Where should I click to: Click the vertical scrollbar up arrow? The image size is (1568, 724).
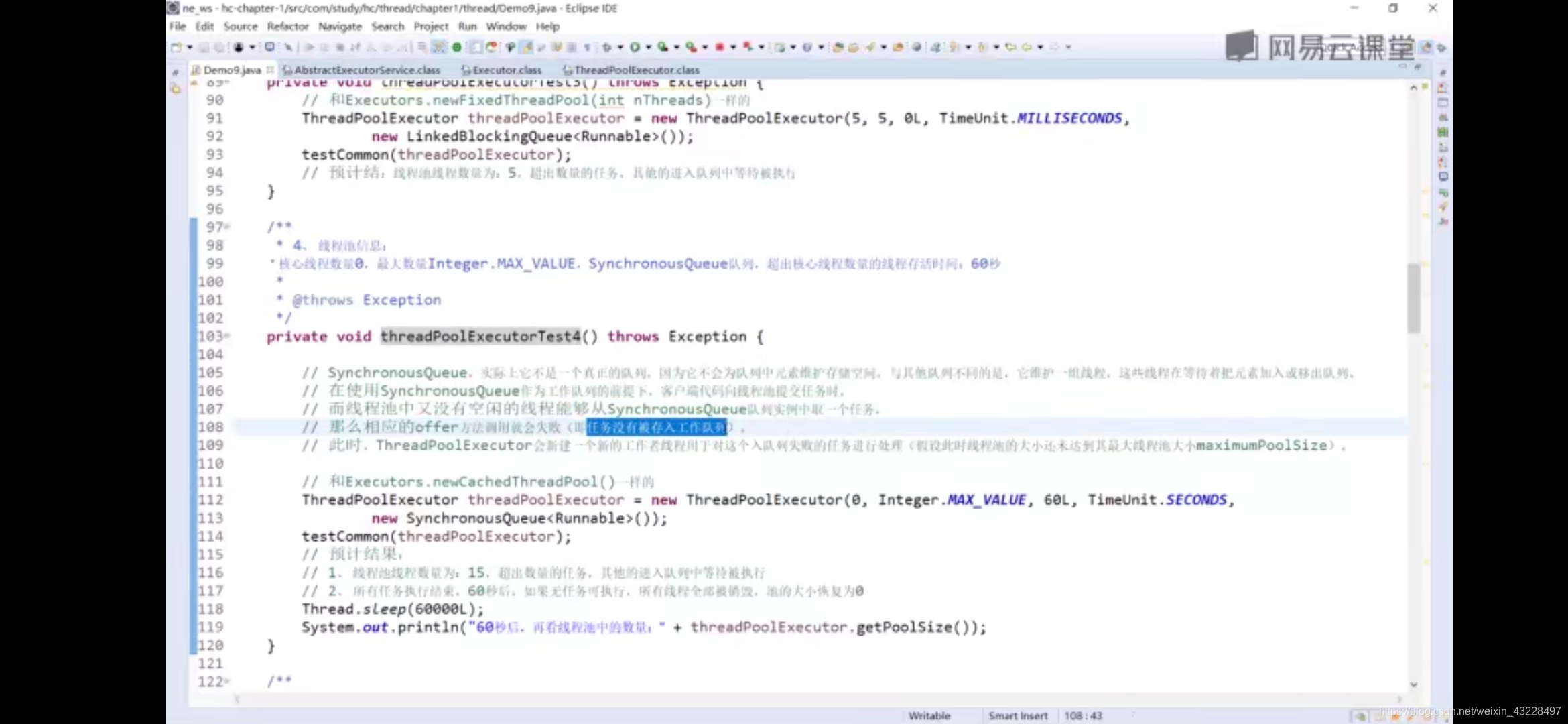tap(1413, 87)
